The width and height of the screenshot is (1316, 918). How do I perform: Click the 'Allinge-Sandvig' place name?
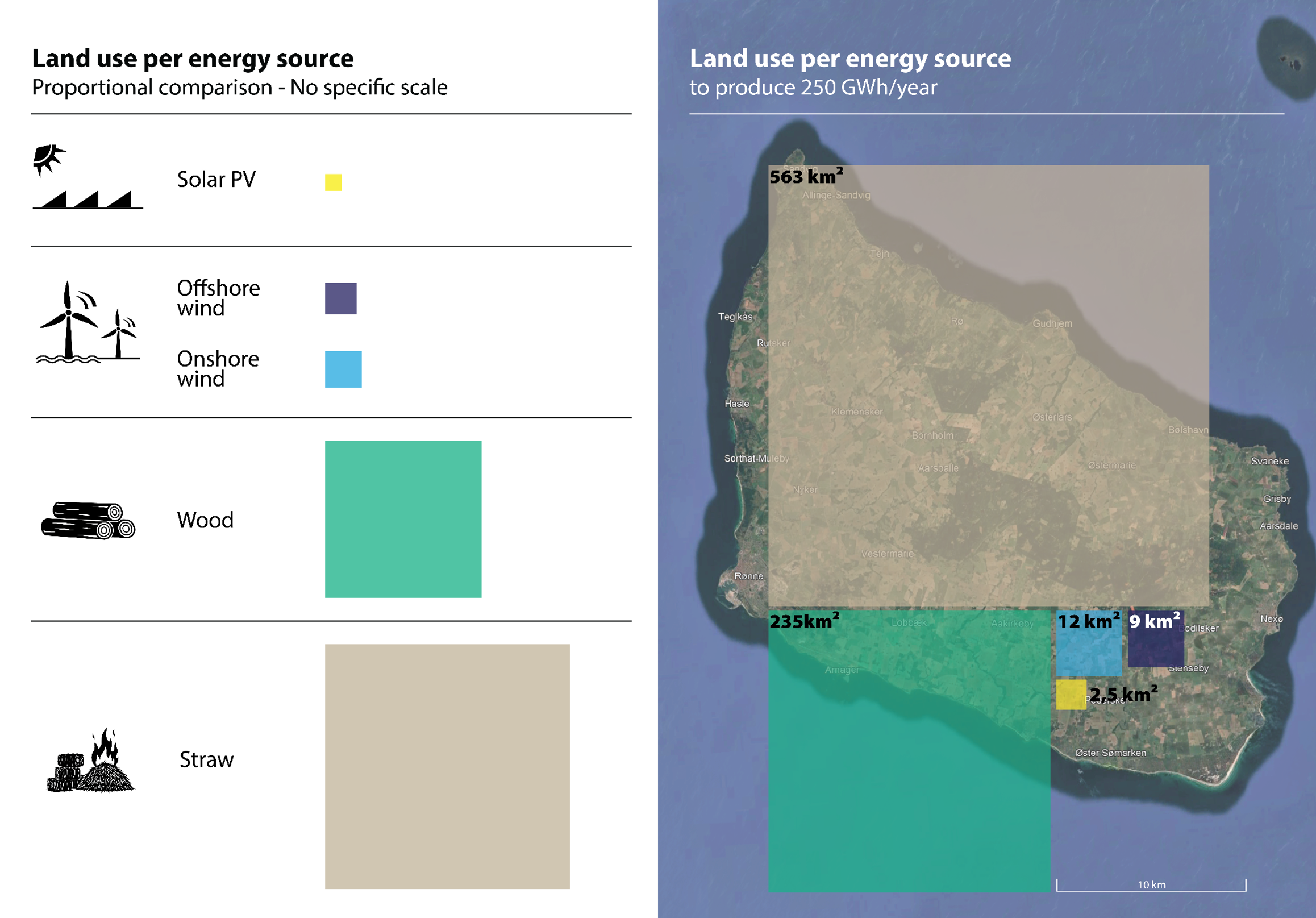click(x=836, y=196)
